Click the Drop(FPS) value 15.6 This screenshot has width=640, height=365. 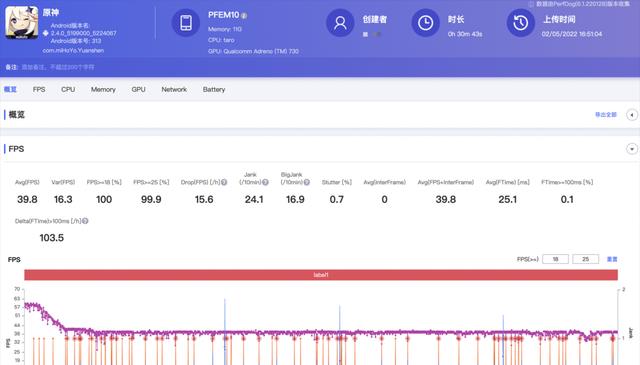204,199
